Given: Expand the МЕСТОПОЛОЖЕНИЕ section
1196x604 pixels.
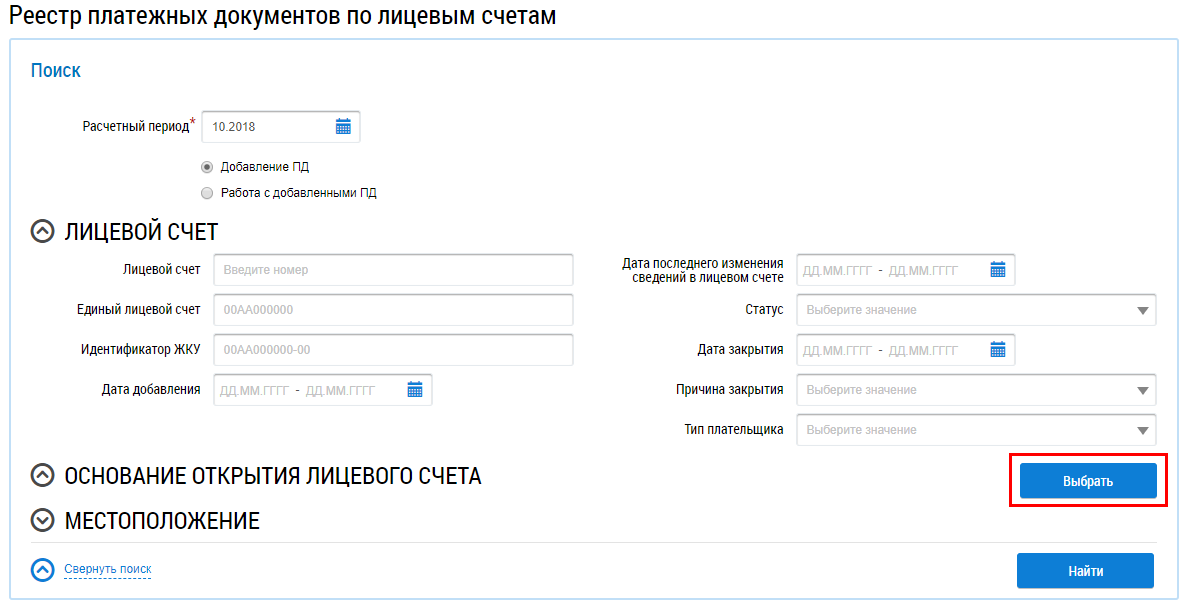Looking at the screenshot, I should [x=42, y=521].
